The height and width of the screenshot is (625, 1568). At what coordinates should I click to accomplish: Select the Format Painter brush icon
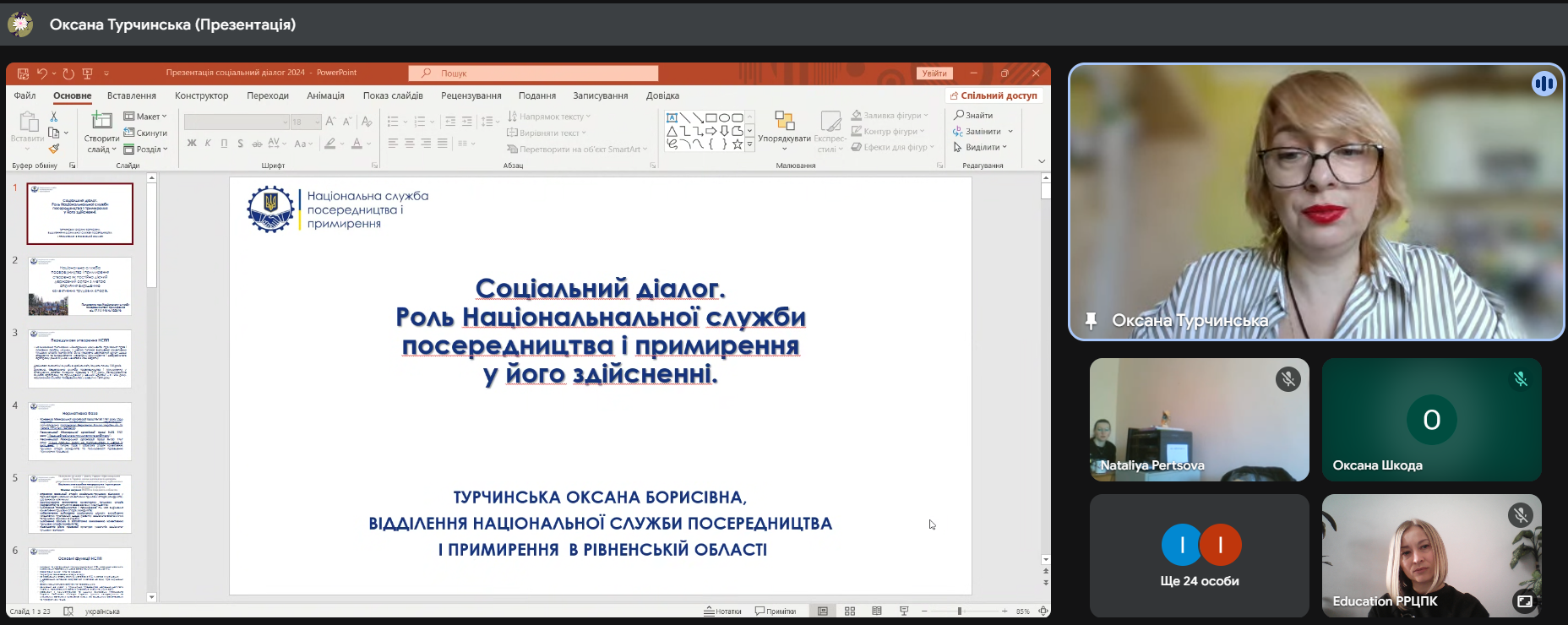pyautogui.click(x=54, y=149)
